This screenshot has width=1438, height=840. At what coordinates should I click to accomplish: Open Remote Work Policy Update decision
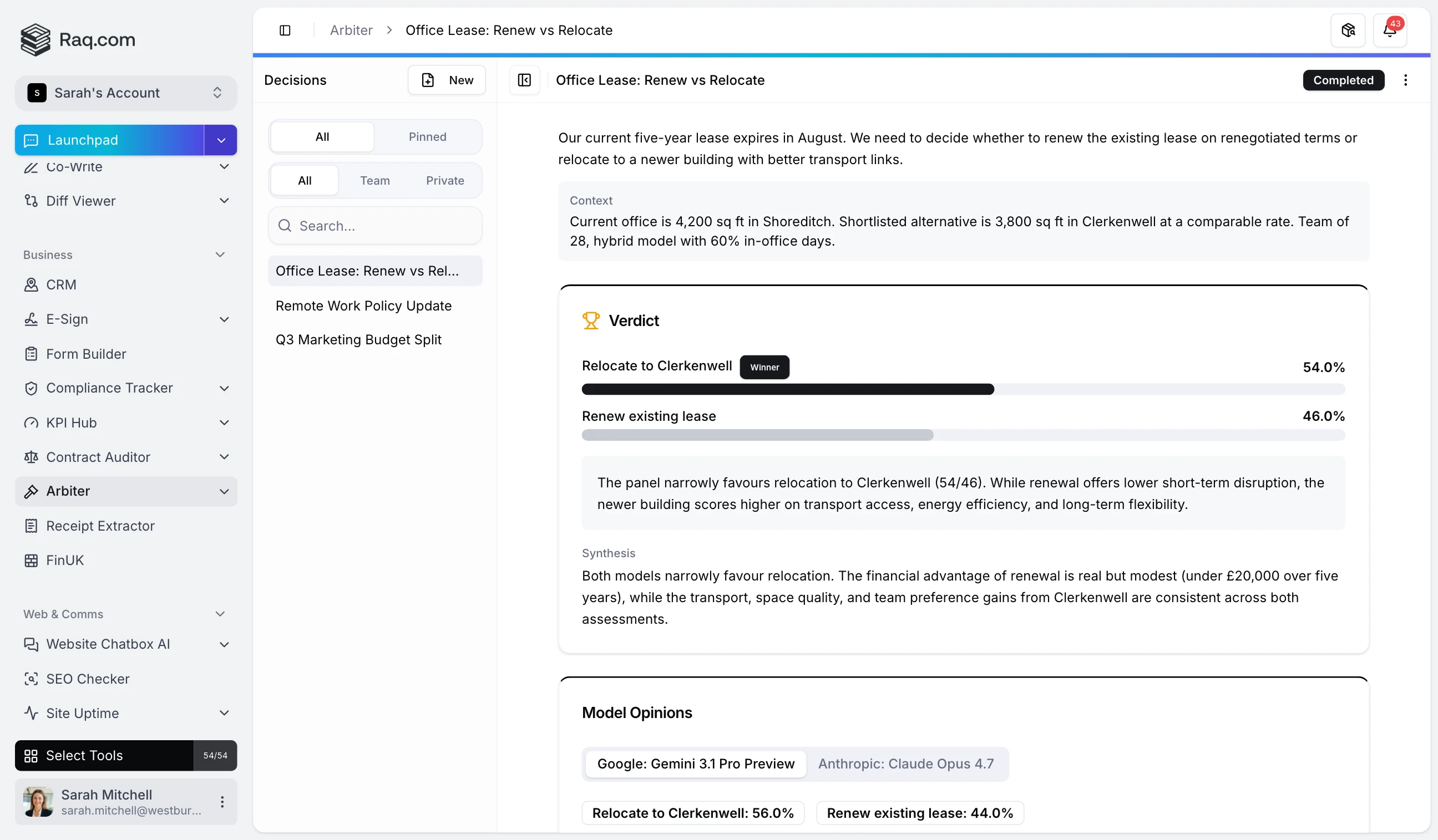pyautogui.click(x=363, y=306)
